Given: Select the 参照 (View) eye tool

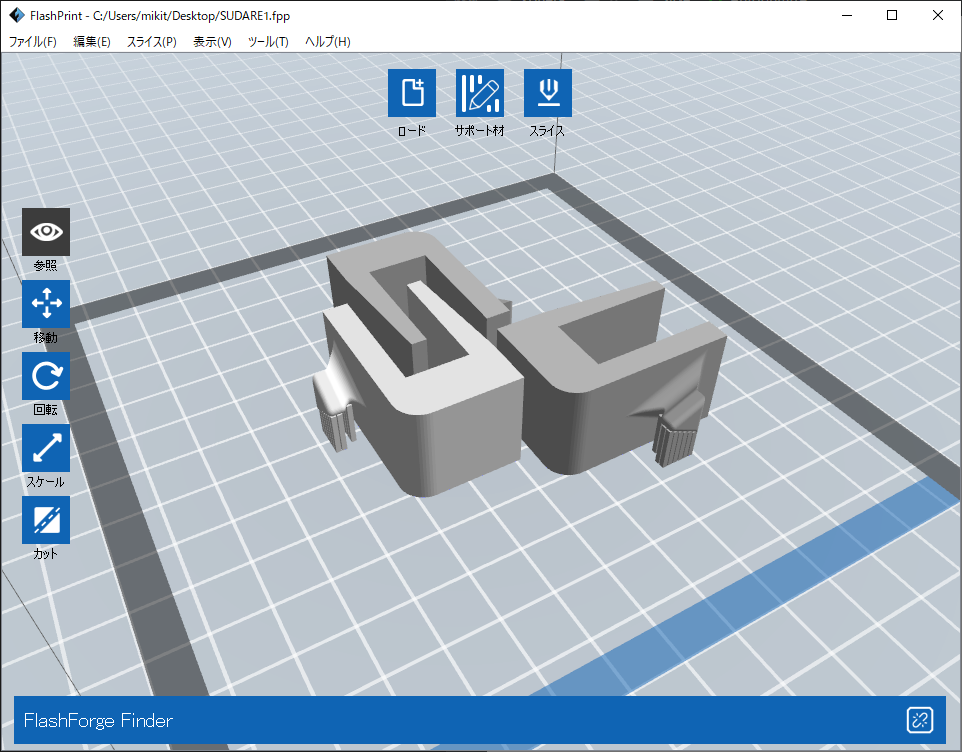Looking at the screenshot, I should tap(46, 232).
